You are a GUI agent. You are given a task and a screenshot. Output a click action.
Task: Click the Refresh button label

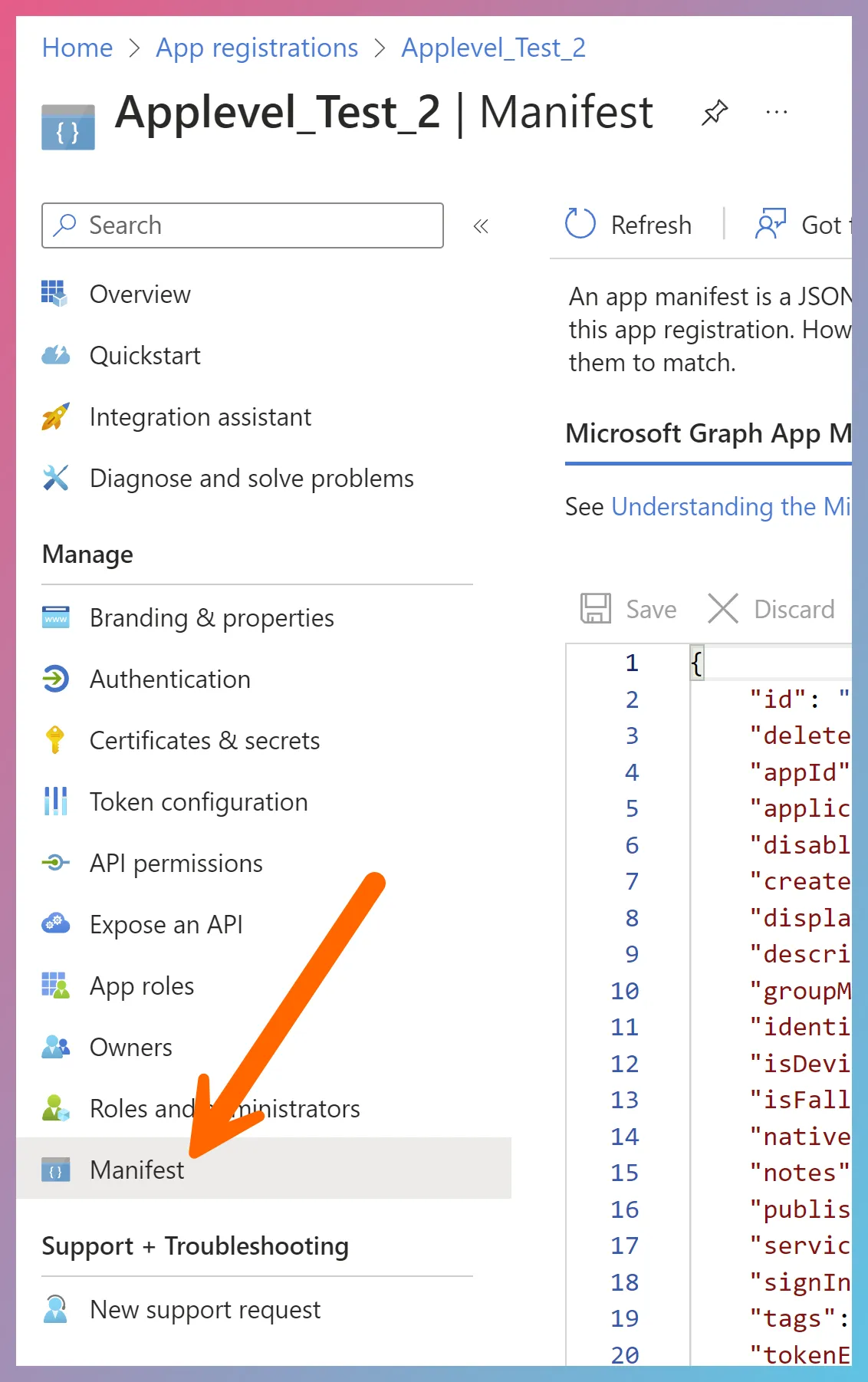[x=651, y=225]
